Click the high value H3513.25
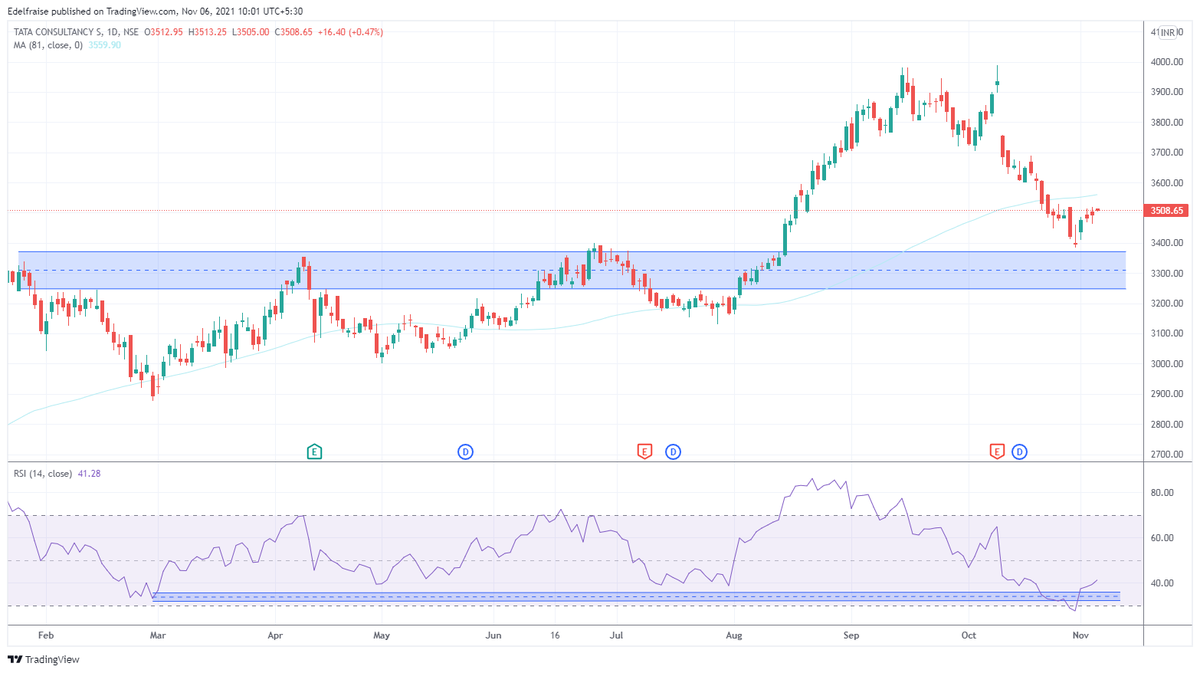This screenshot has height=673, width=1200. [209, 32]
